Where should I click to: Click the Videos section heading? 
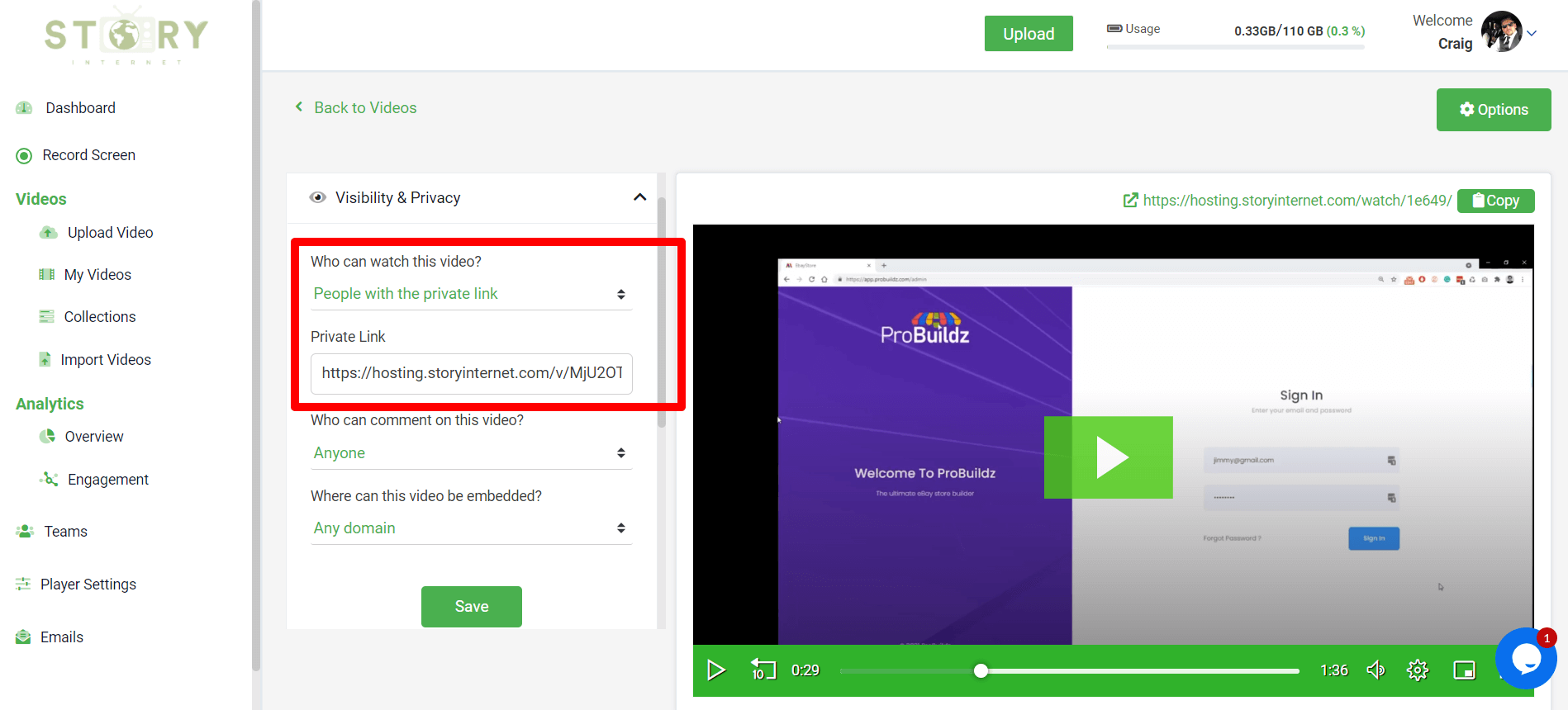tap(41, 199)
